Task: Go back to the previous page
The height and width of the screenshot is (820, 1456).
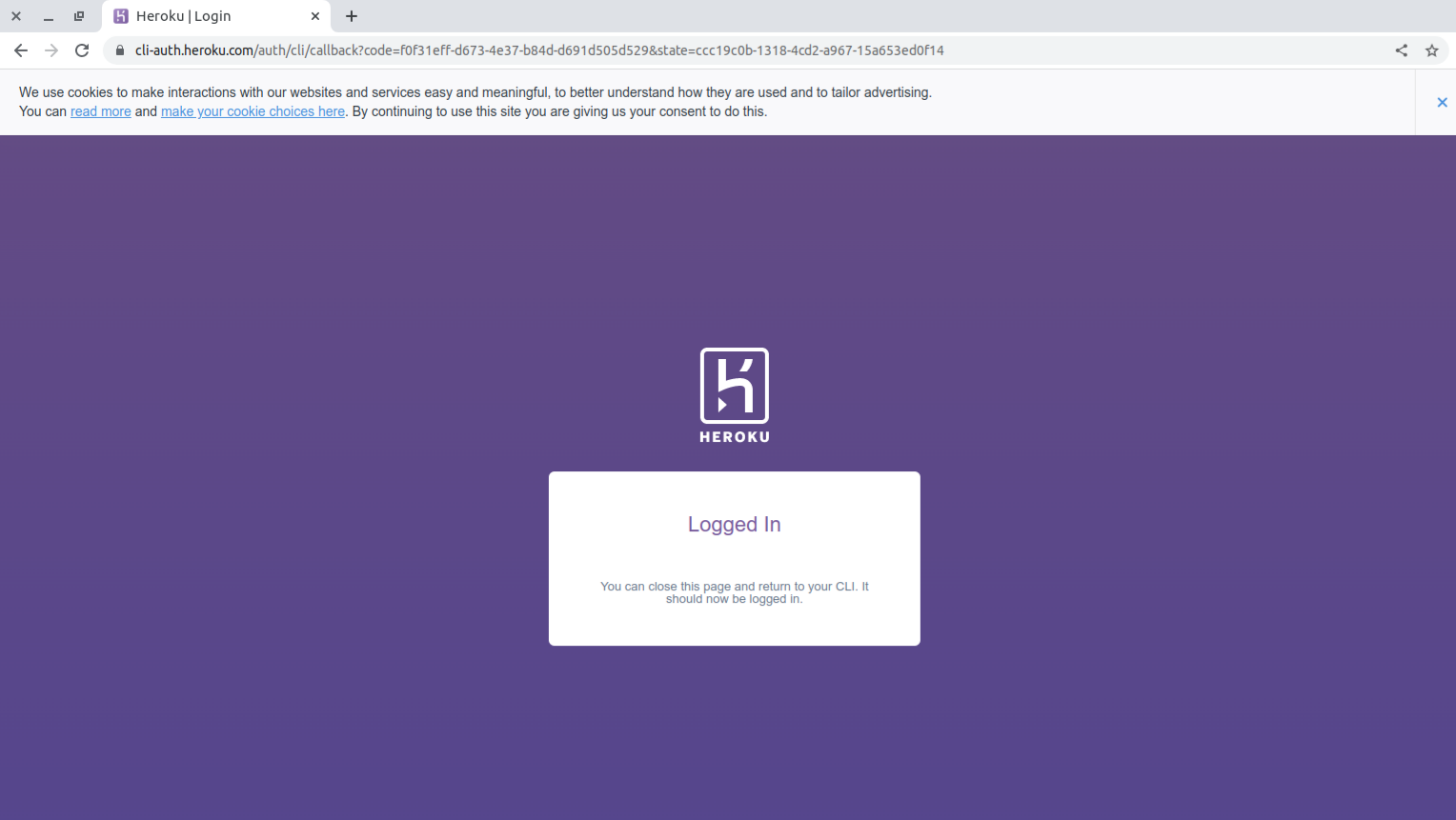Action: point(21,50)
